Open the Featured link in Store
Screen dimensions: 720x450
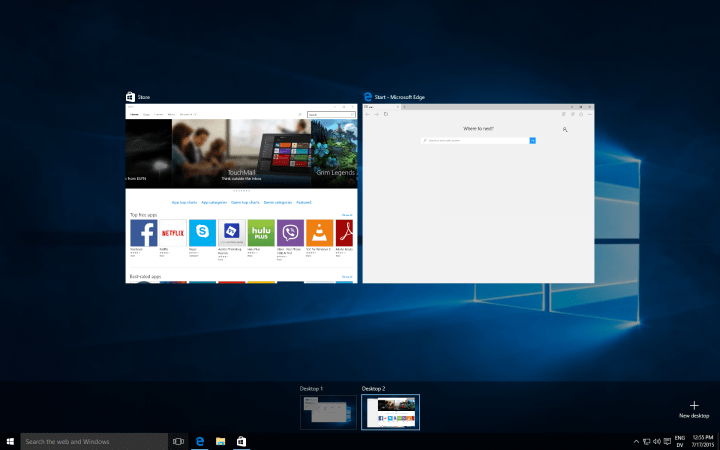[x=304, y=202]
